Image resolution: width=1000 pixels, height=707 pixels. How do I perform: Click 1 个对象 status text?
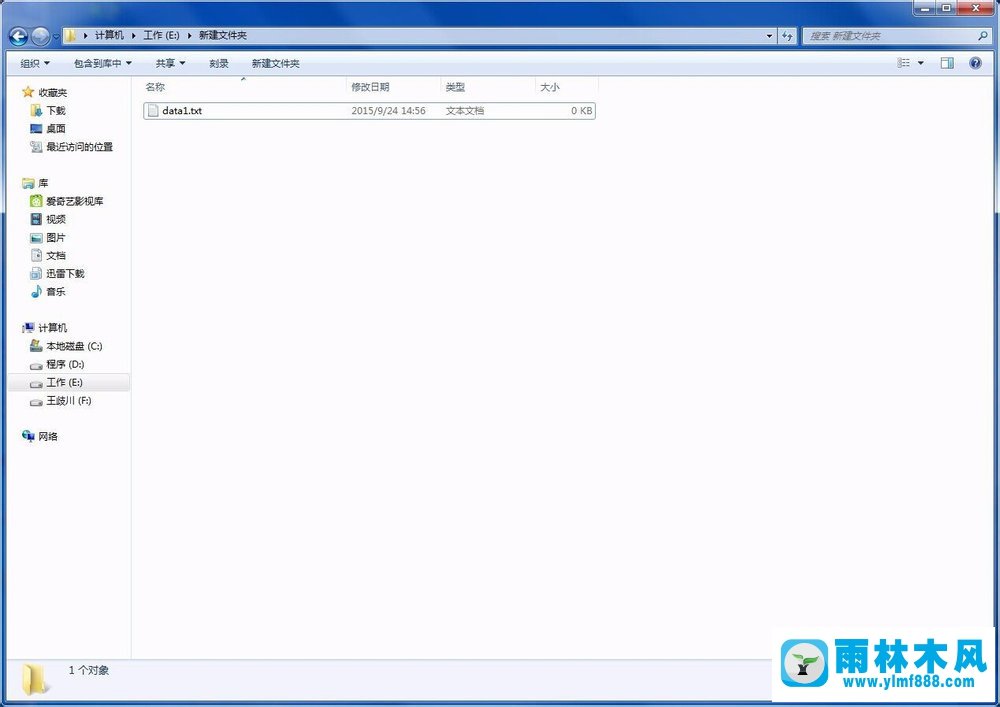(x=89, y=670)
